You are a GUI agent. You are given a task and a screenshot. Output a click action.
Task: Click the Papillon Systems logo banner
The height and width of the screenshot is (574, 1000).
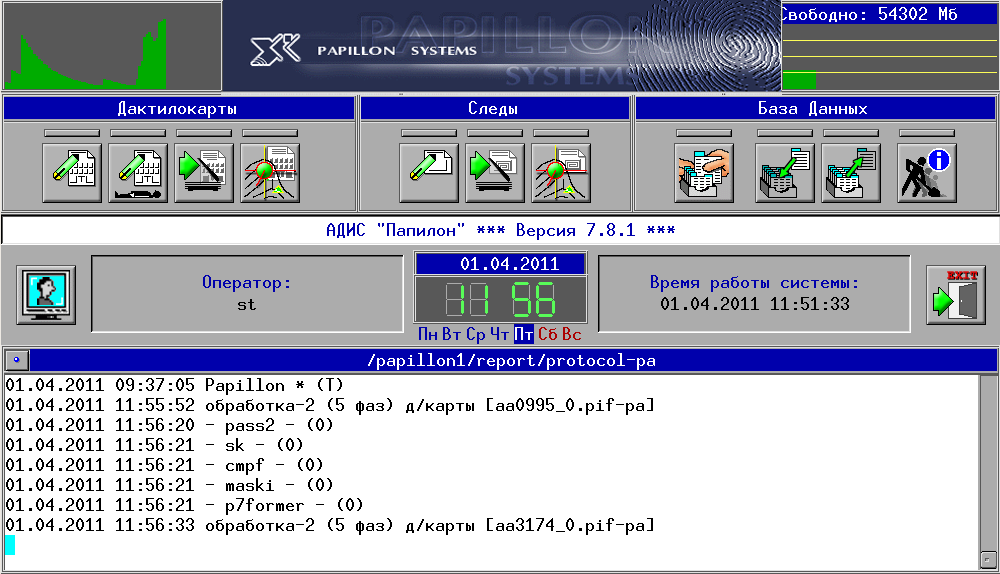pos(501,46)
